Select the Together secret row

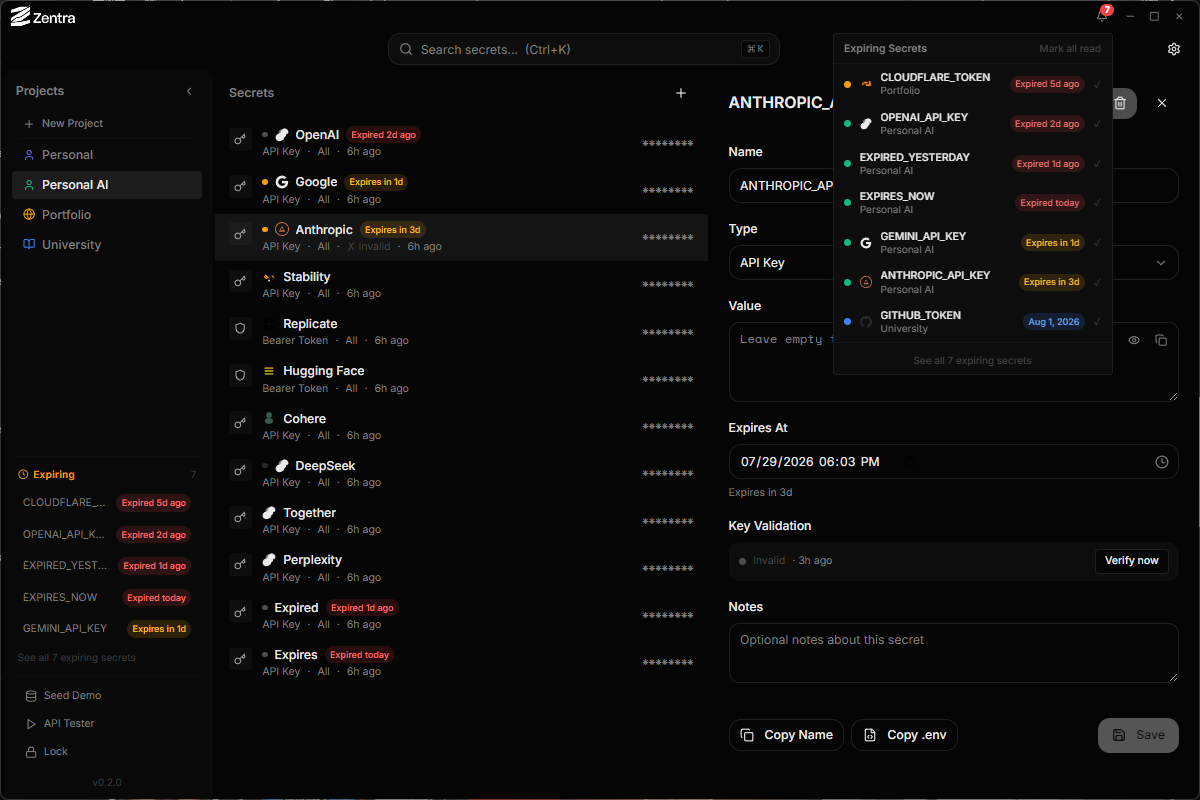461,521
